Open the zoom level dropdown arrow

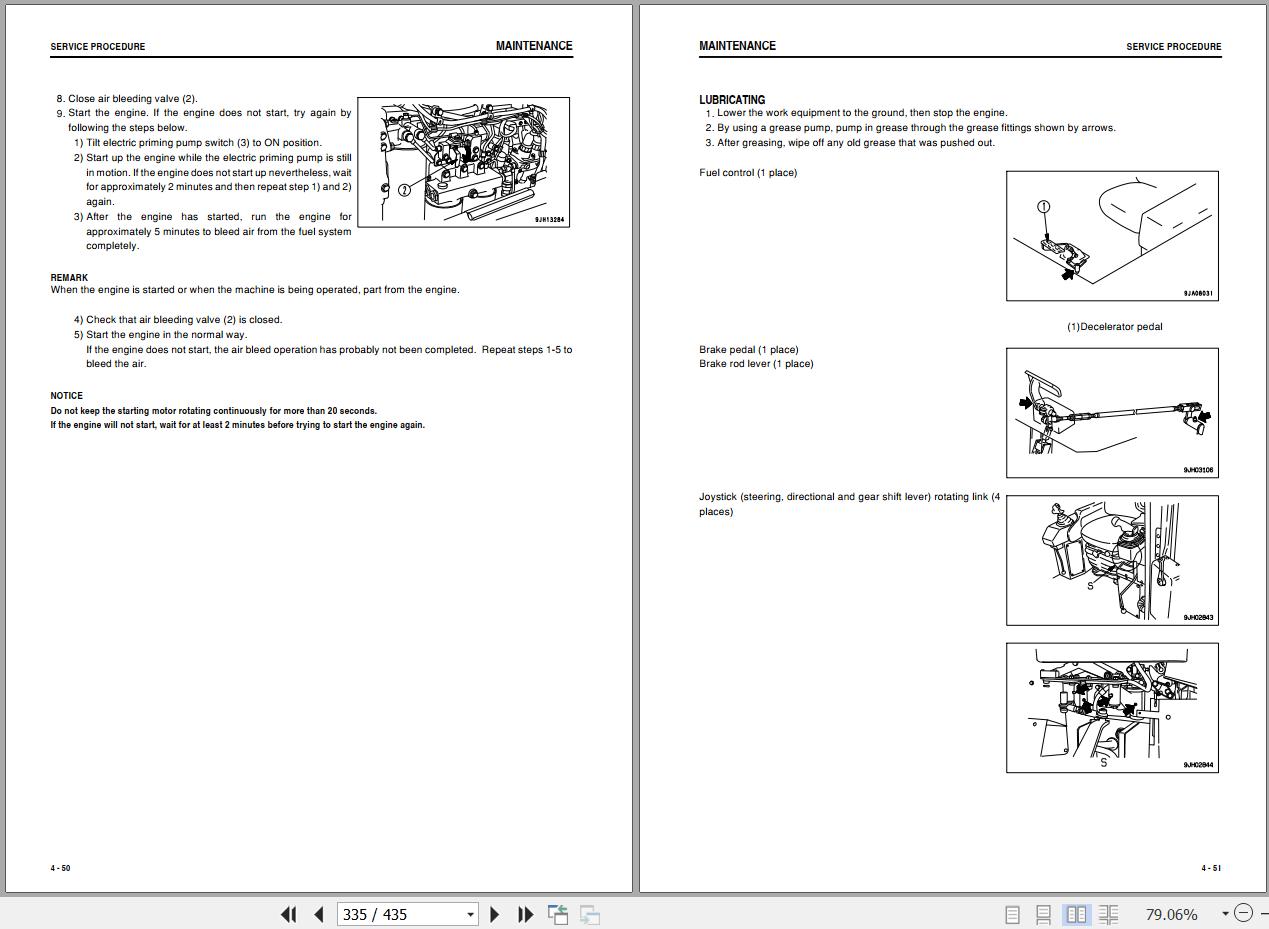pos(1225,914)
